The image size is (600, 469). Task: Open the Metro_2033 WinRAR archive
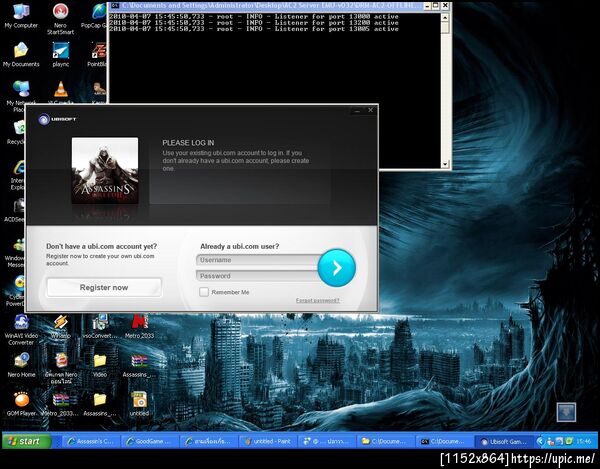point(60,404)
